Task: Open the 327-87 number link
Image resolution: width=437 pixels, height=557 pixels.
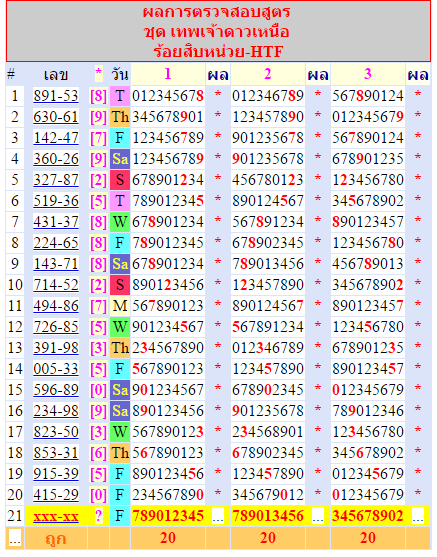Action: 56,180
